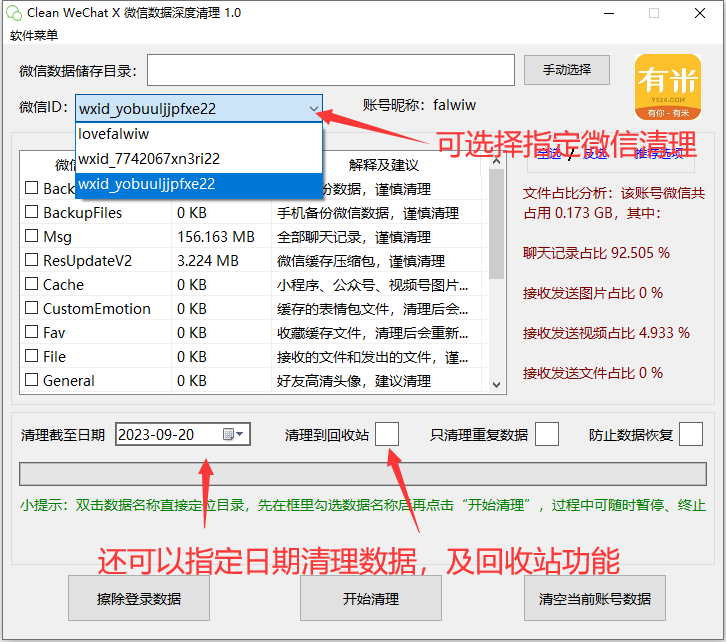Open the calendar icon in the date picker
Image resolution: width=726 pixels, height=642 pixels.
coord(228,434)
